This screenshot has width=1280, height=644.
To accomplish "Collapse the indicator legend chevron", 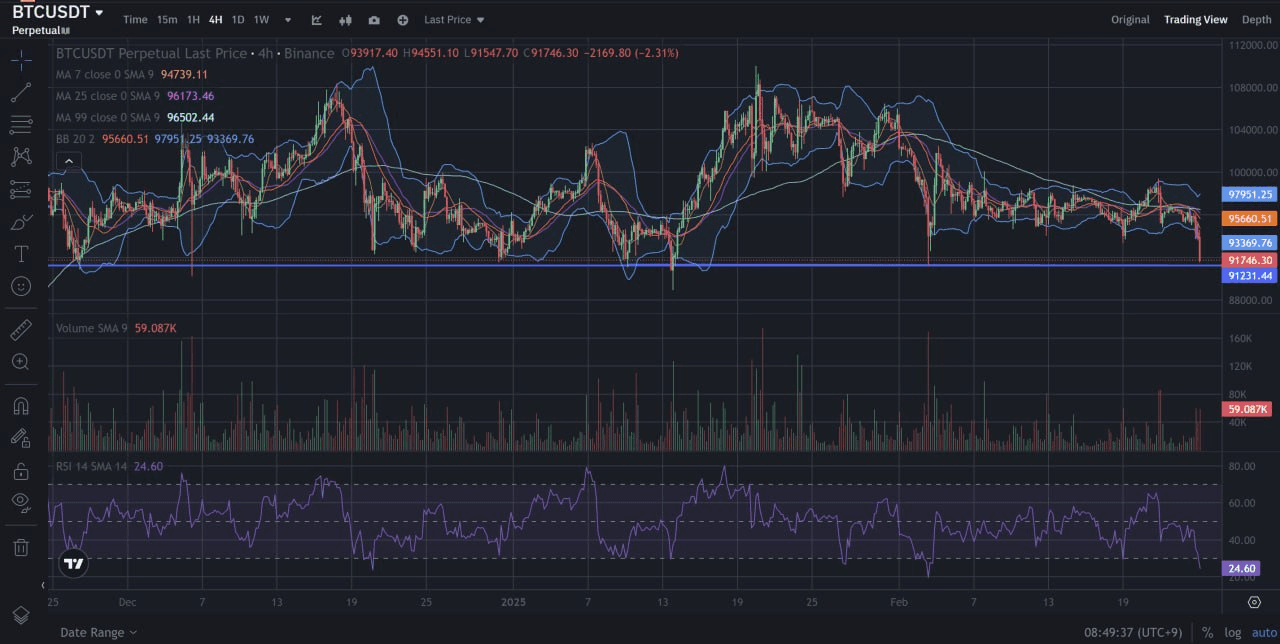I will click(x=69, y=161).
